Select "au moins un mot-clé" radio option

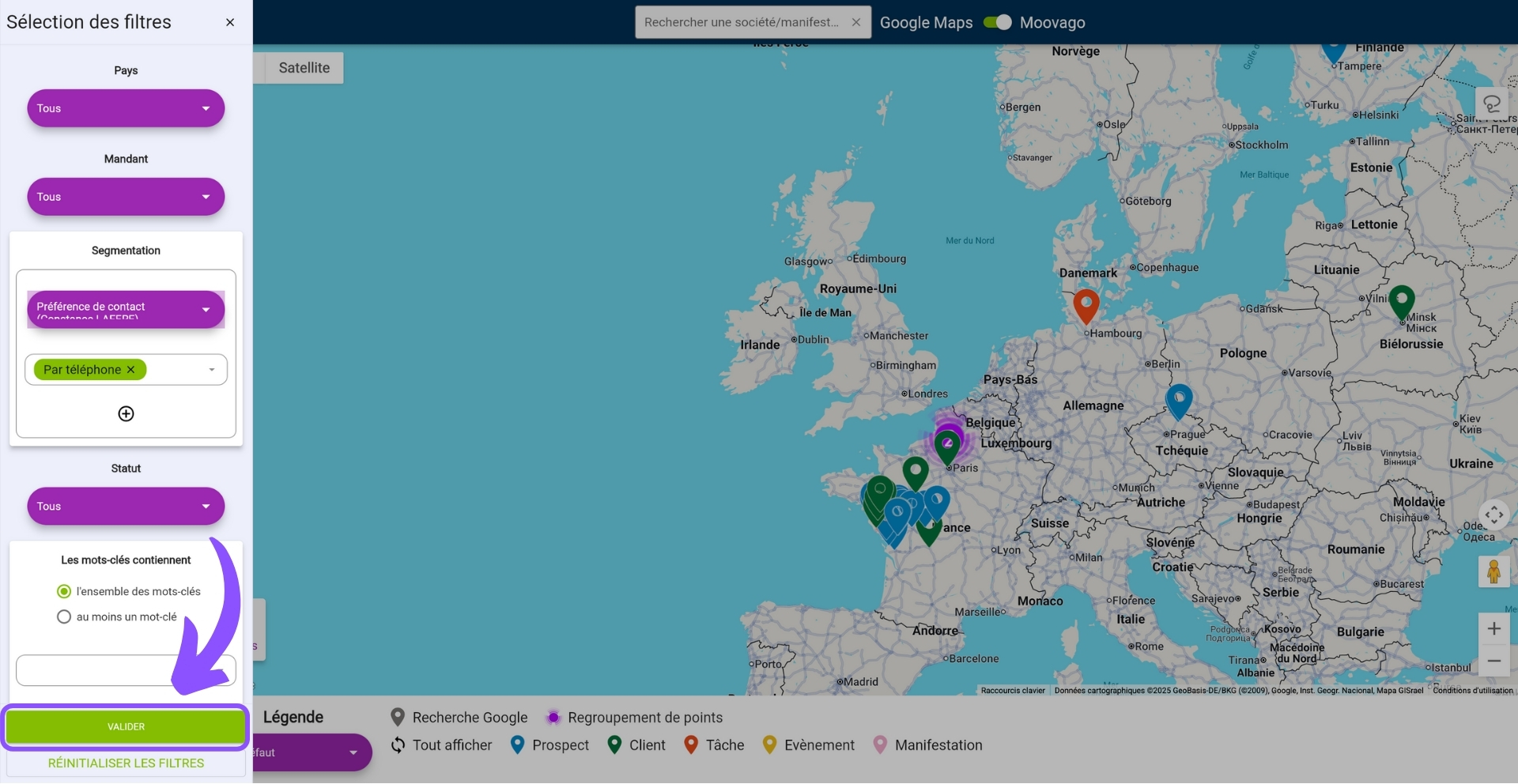tap(64, 617)
